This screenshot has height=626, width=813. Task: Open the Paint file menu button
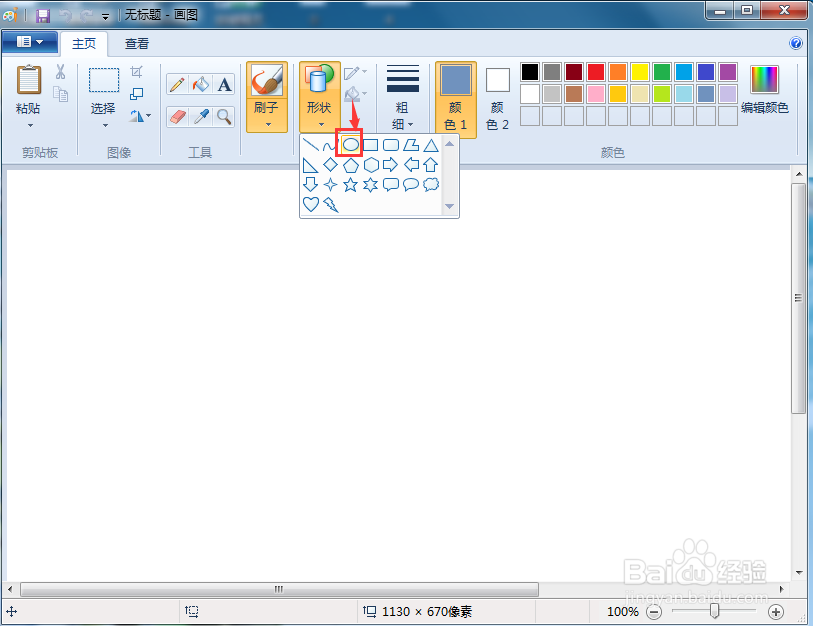tap(30, 42)
